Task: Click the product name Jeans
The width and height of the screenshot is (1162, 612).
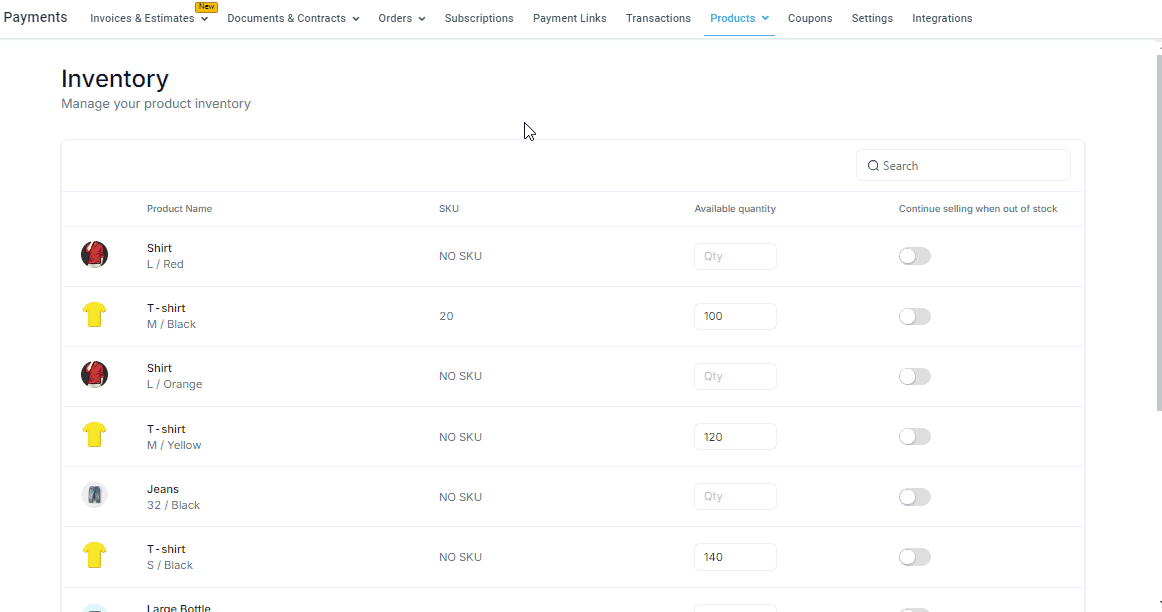Action: (x=163, y=489)
